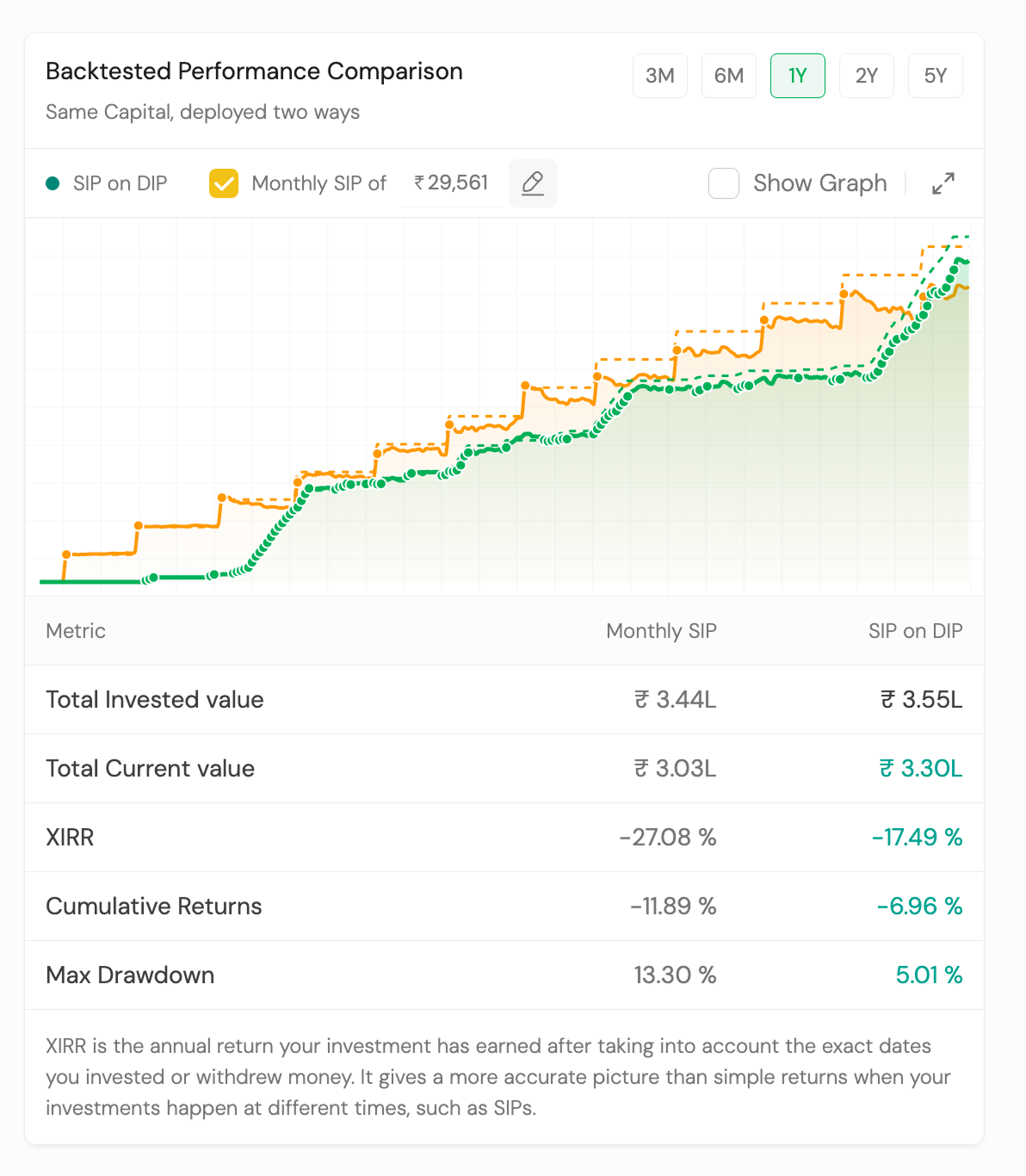This screenshot has width=1026, height=1176.
Task: Click the ₹ 3.03L current value
Action: (676, 769)
